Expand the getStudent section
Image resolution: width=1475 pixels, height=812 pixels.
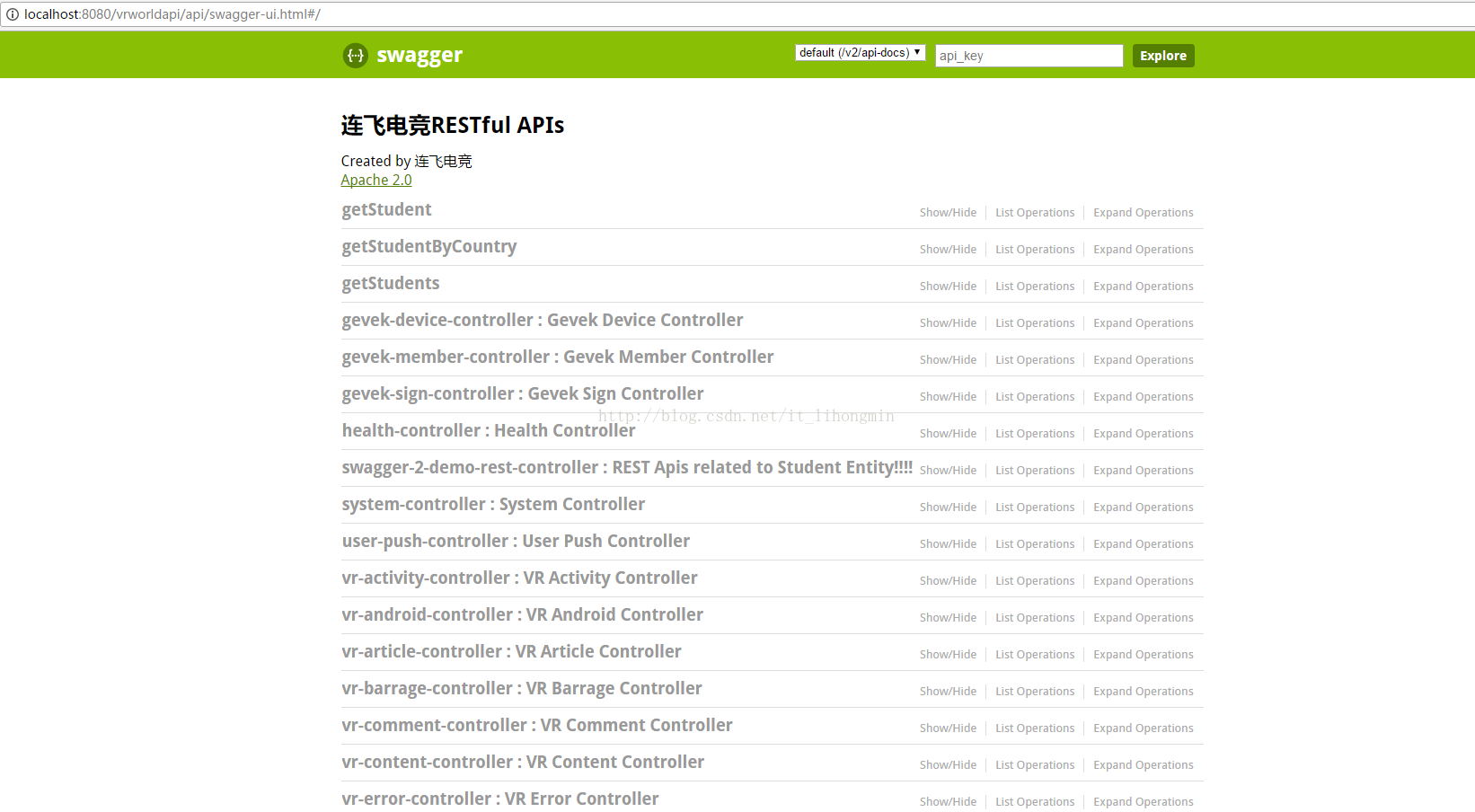pyautogui.click(x=386, y=209)
